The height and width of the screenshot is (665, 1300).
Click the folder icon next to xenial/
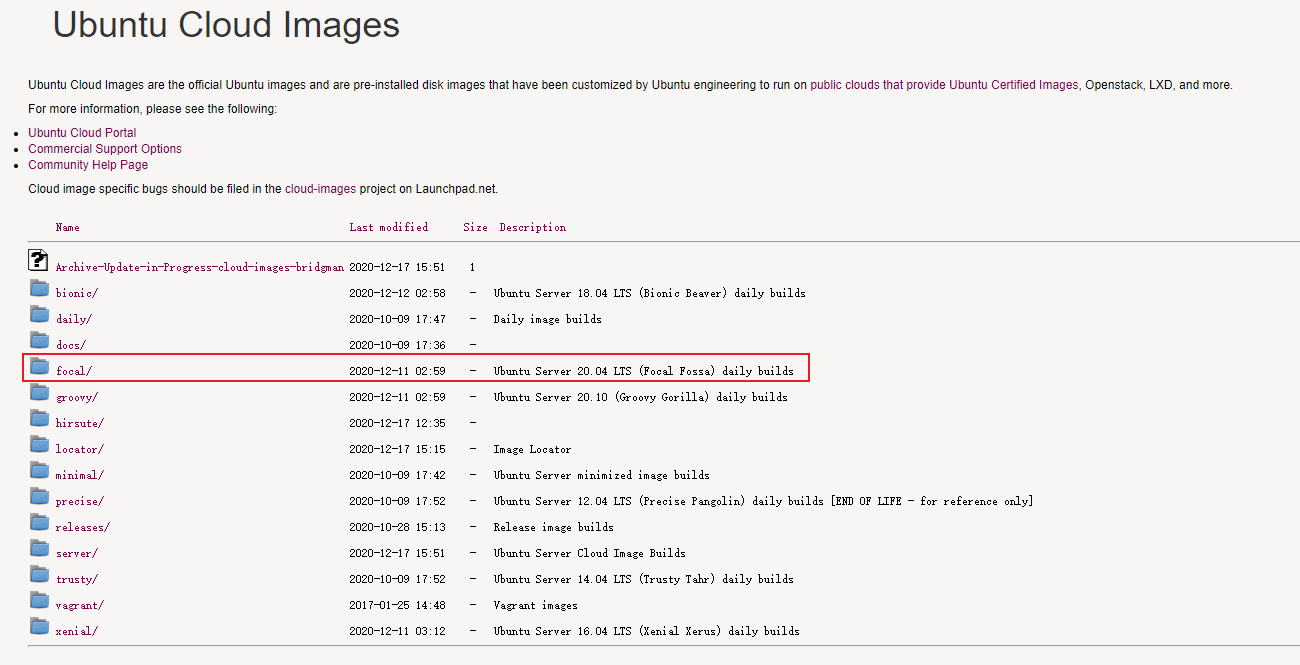coord(39,627)
